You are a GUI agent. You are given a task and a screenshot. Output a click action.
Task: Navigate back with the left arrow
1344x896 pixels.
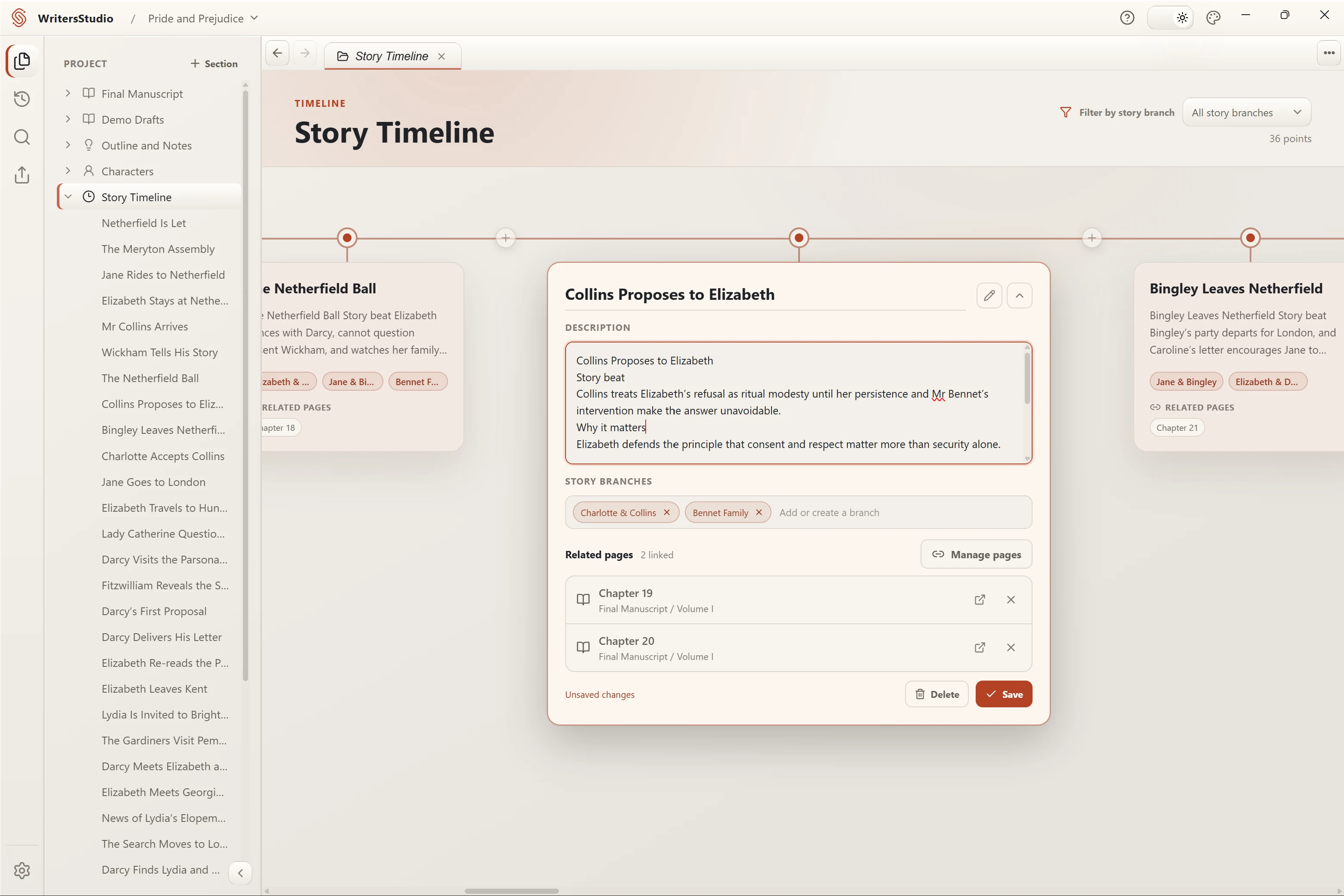coord(277,53)
